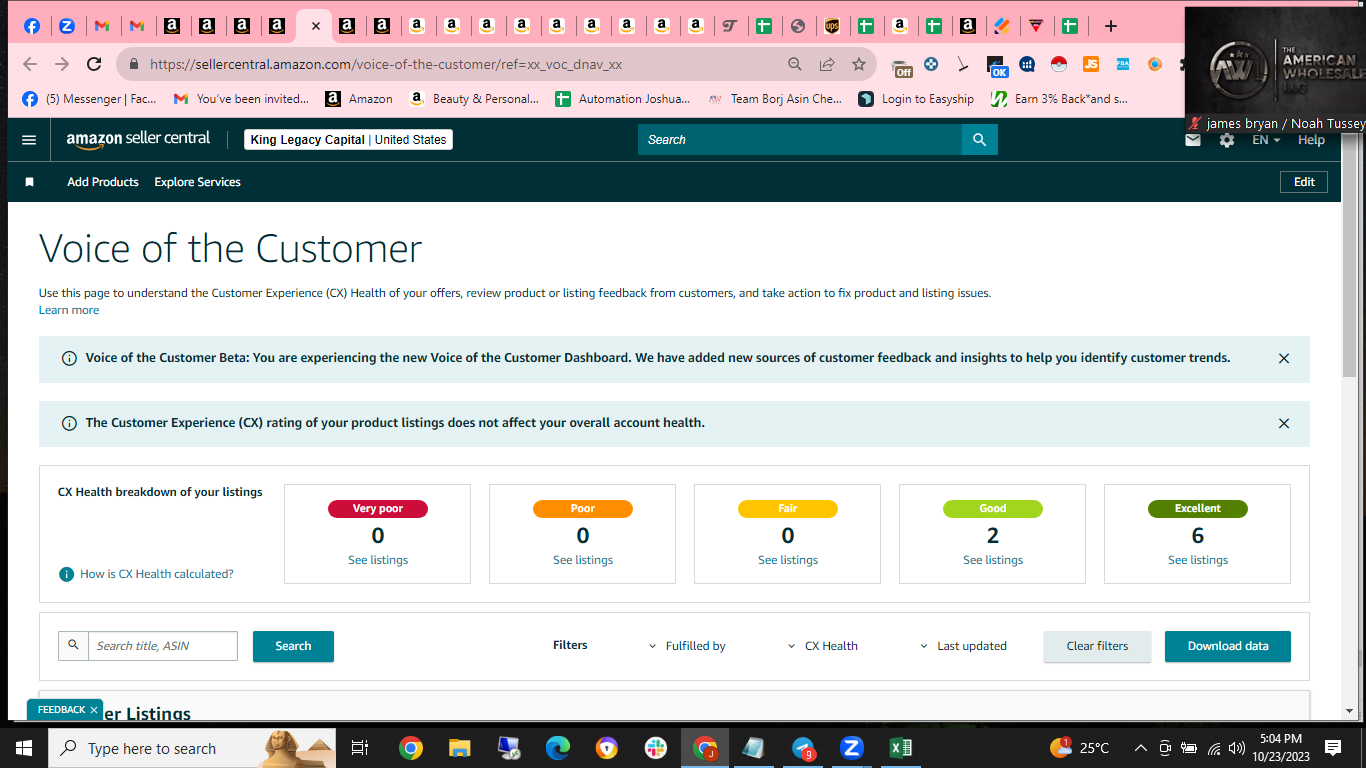Share this page using the share icon
The height and width of the screenshot is (768, 1366).
click(x=827, y=64)
